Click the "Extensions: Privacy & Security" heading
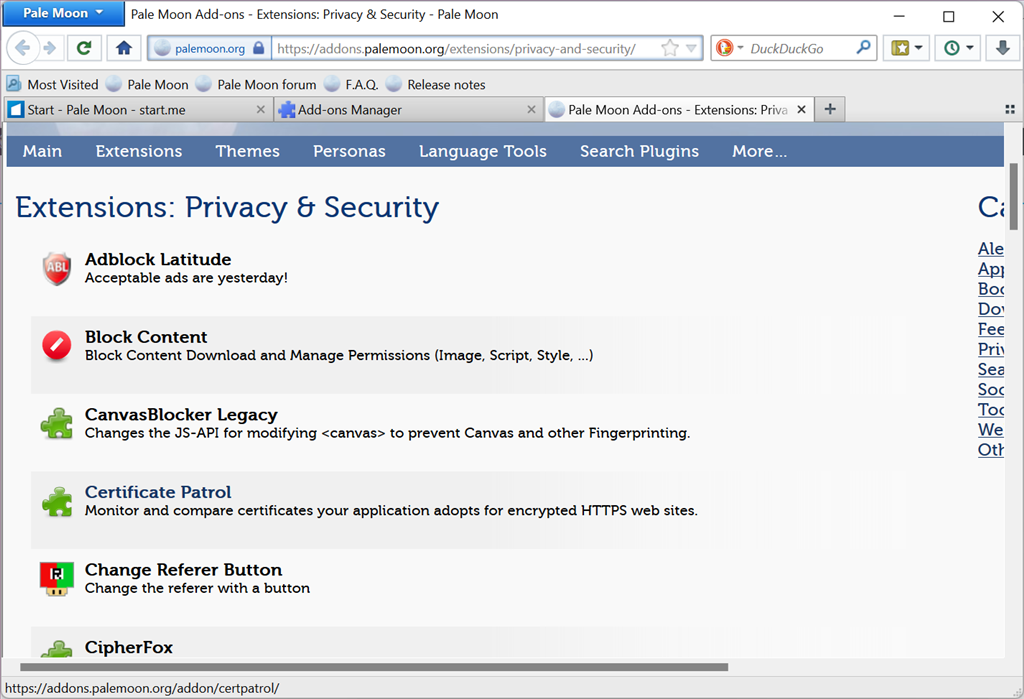The height and width of the screenshot is (699, 1024). (x=227, y=207)
